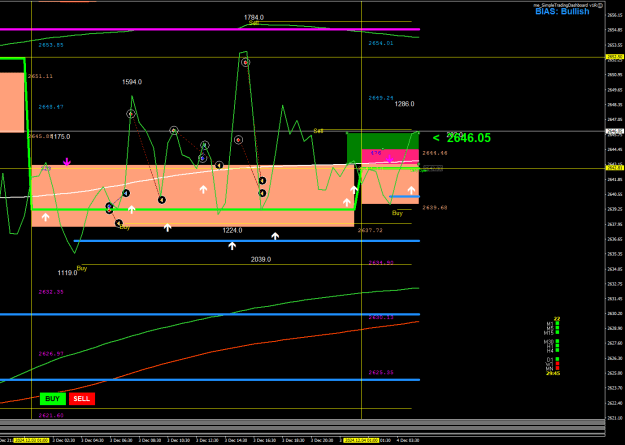
Task: Click the 2637.72 zone price label
Action: click(x=370, y=230)
